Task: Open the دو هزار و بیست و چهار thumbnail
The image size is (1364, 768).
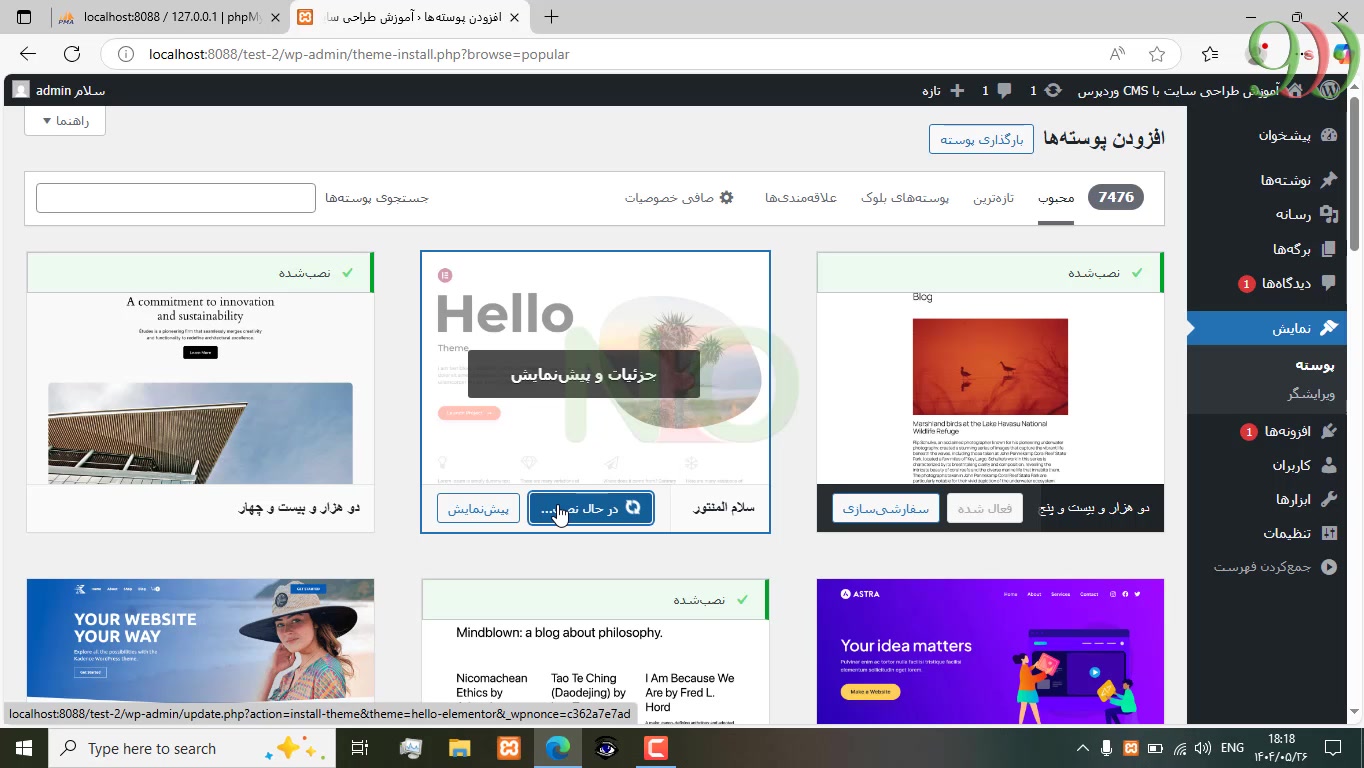Action: click(200, 388)
